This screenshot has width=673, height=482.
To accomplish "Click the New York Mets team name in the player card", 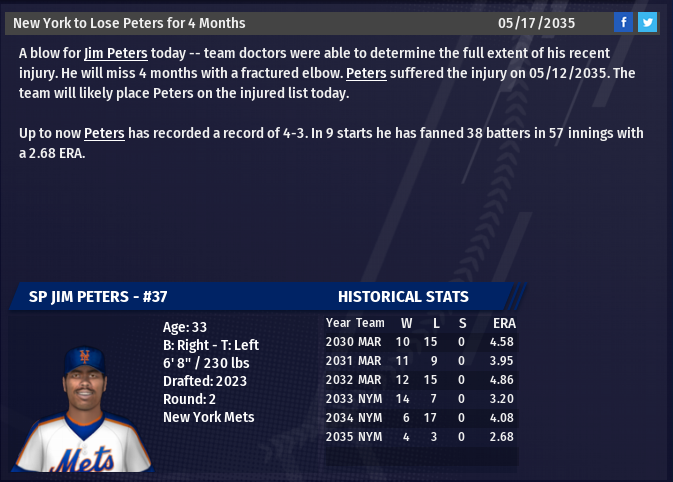I will [x=208, y=417].
